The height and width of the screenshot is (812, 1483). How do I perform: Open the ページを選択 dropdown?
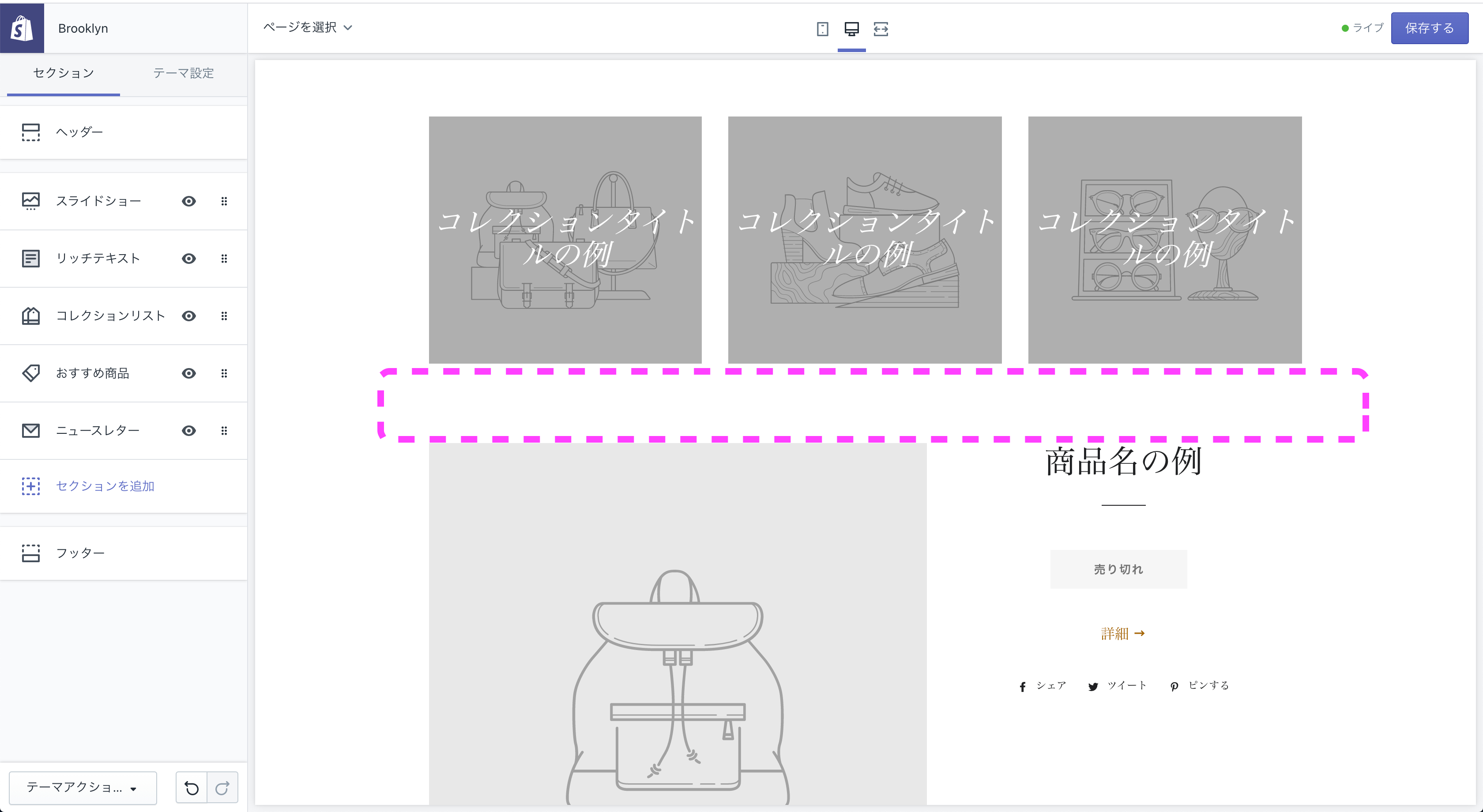(308, 28)
